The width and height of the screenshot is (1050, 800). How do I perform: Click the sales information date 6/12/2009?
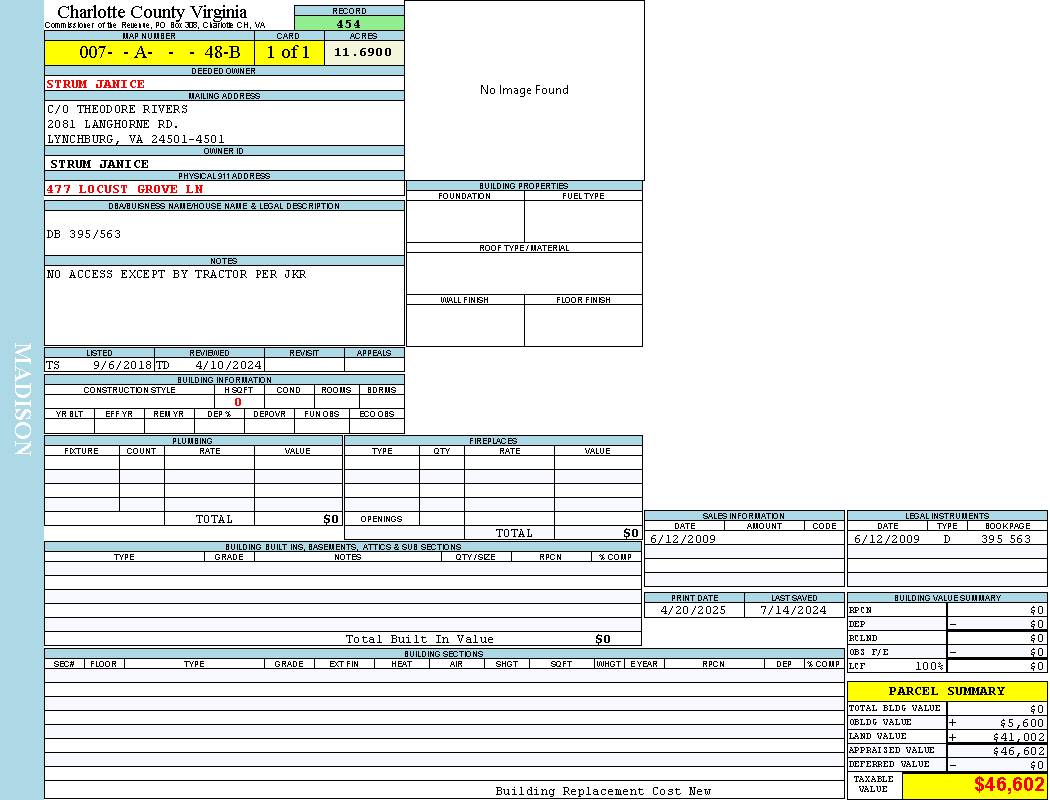[x=683, y=539]
